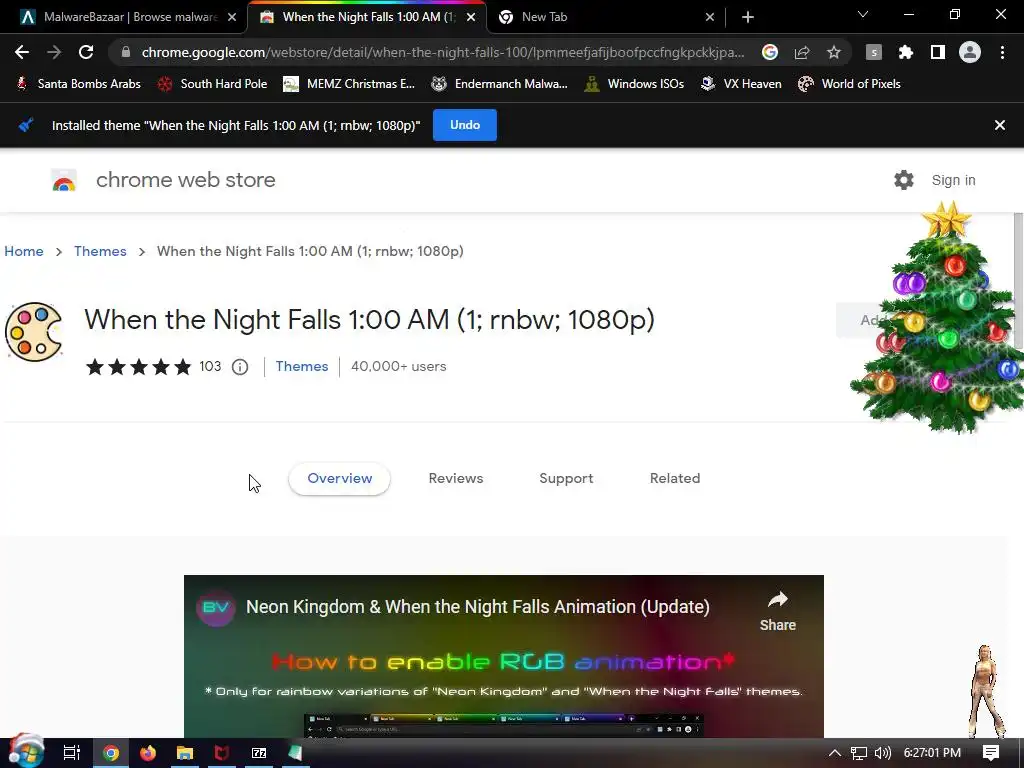Show hidden tray icons chevron
This screenshot has height=768, width=1024.
[835, 753]
